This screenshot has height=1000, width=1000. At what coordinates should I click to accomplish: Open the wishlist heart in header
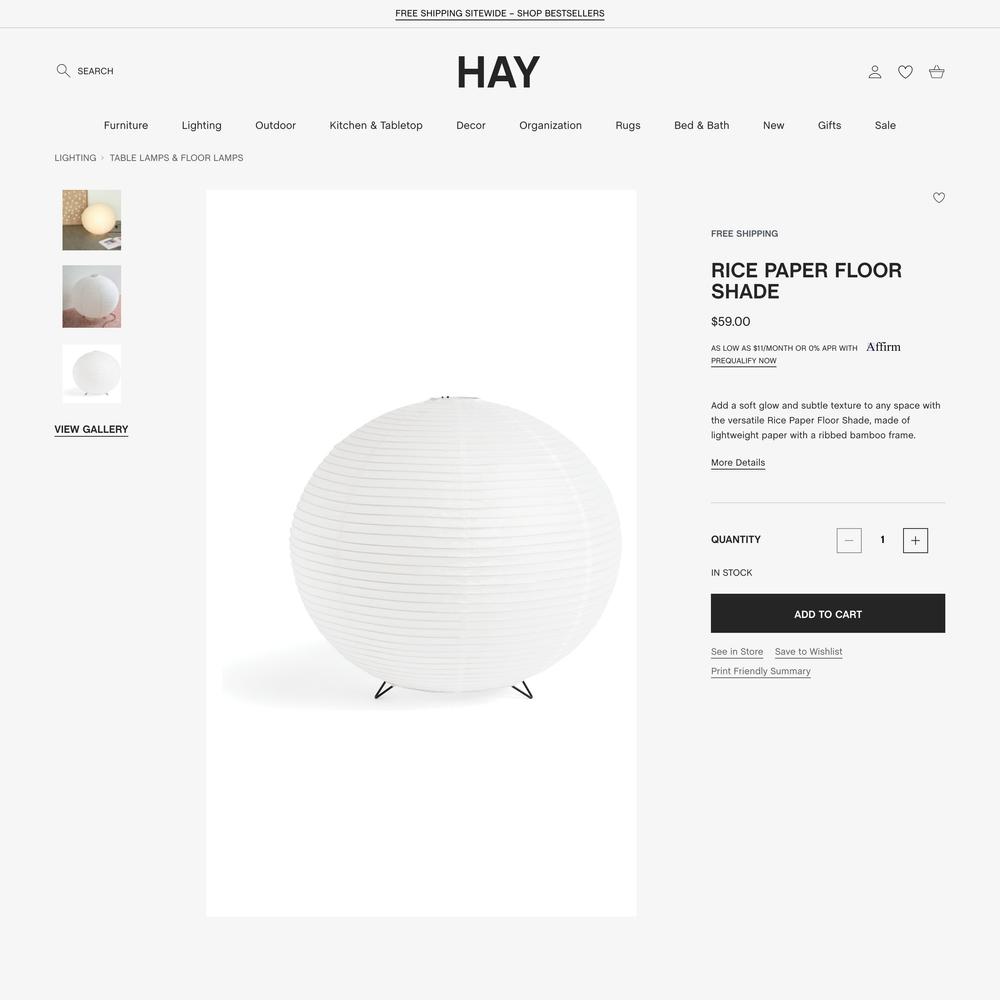click(x=905, y=72)
